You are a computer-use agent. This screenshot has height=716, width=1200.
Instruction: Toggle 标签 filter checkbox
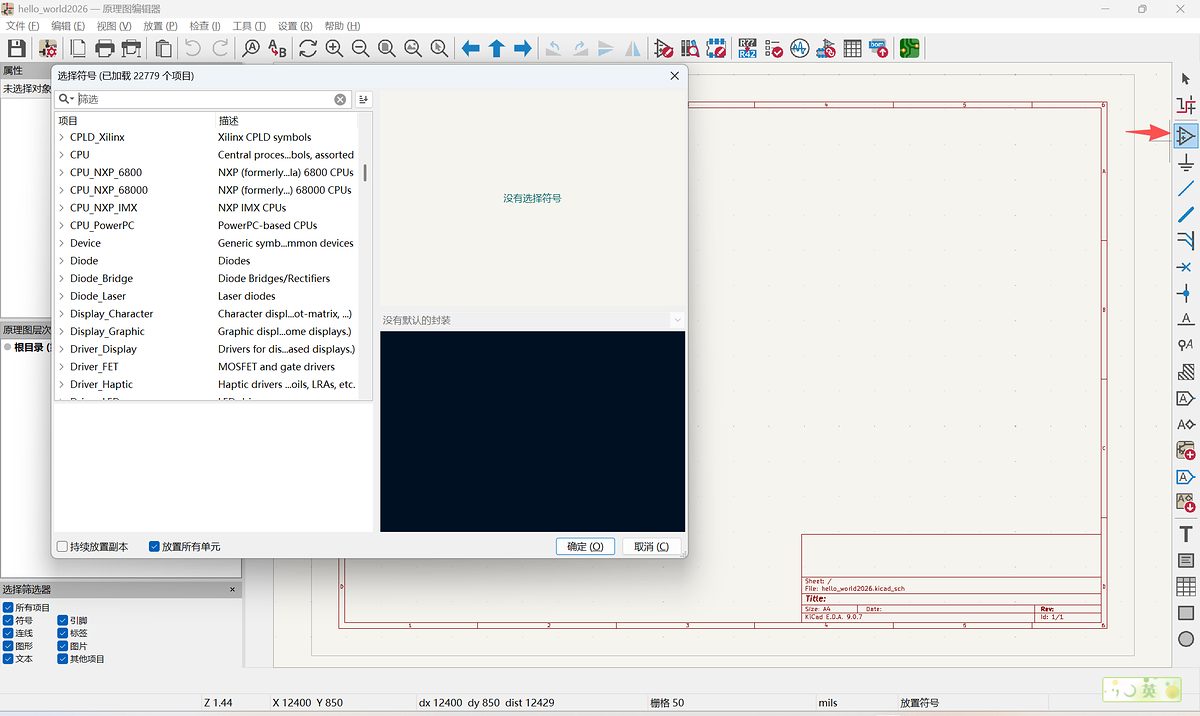coord(62,633)
